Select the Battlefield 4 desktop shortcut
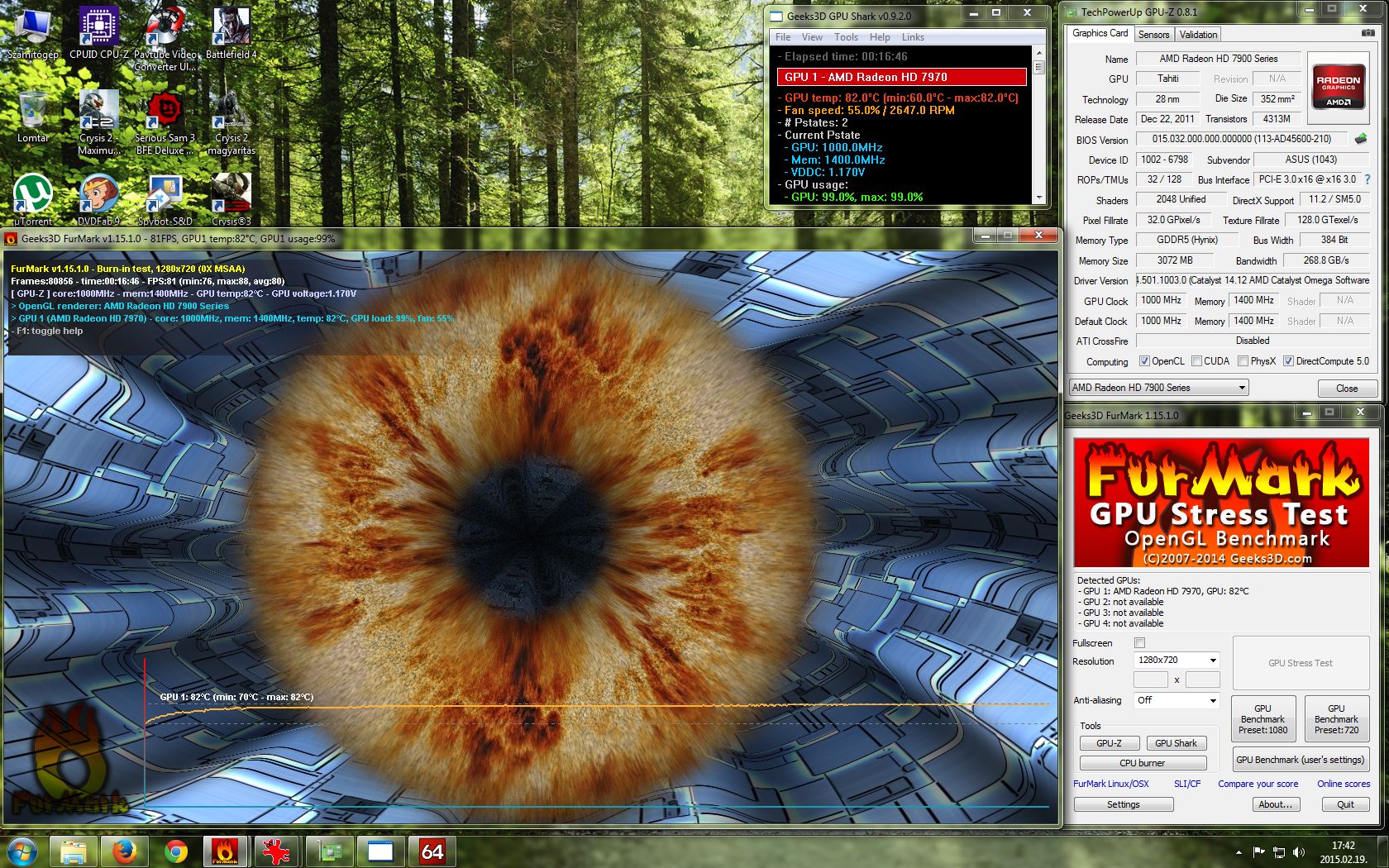Viewport: 1389px width, 868px height. 231,33
